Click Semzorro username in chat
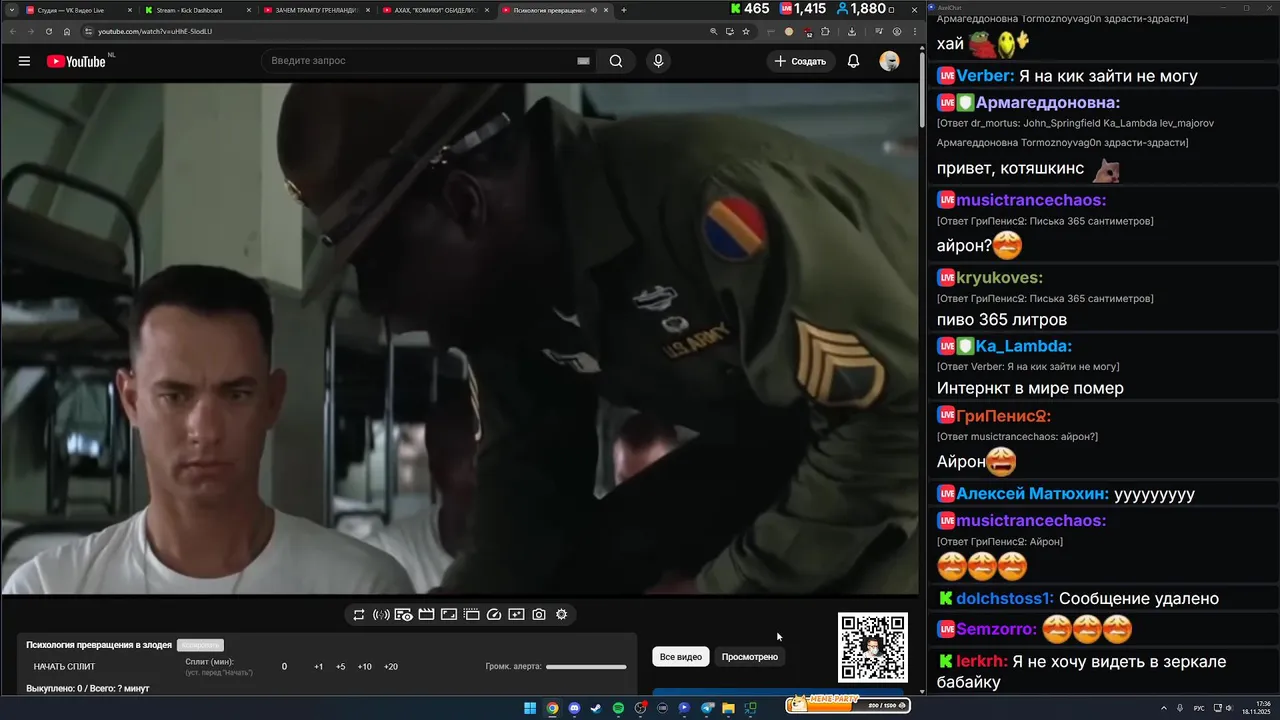 [996, 630]
